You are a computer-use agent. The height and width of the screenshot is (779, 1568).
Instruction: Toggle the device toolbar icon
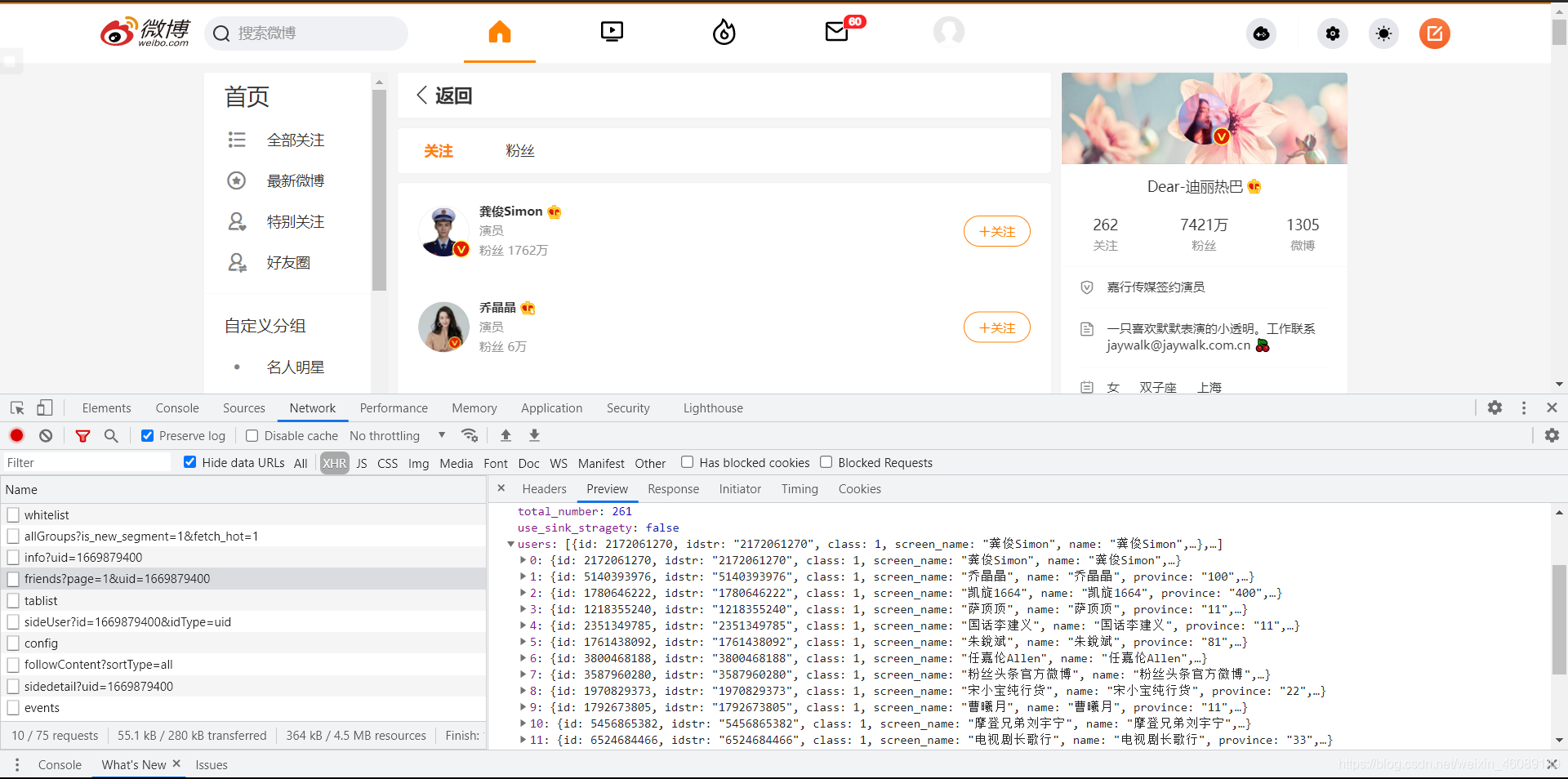coord(45,407)
